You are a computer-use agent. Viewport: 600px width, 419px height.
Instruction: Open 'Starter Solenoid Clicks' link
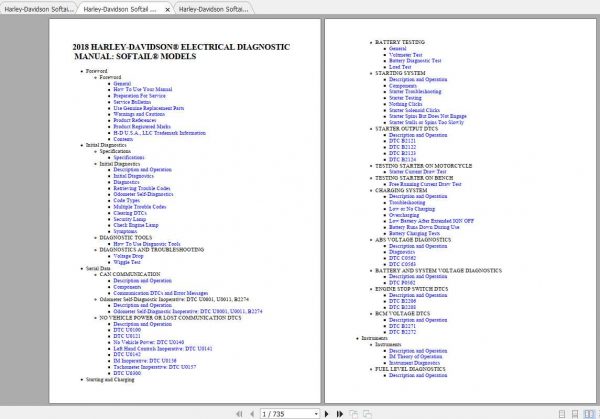click(x=414, y=110)
